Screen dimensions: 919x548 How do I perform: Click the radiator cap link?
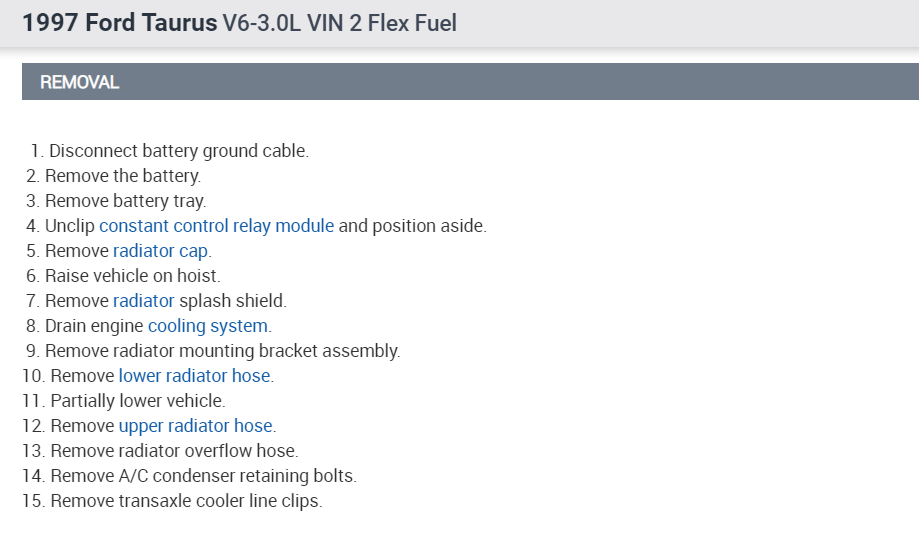160,251
